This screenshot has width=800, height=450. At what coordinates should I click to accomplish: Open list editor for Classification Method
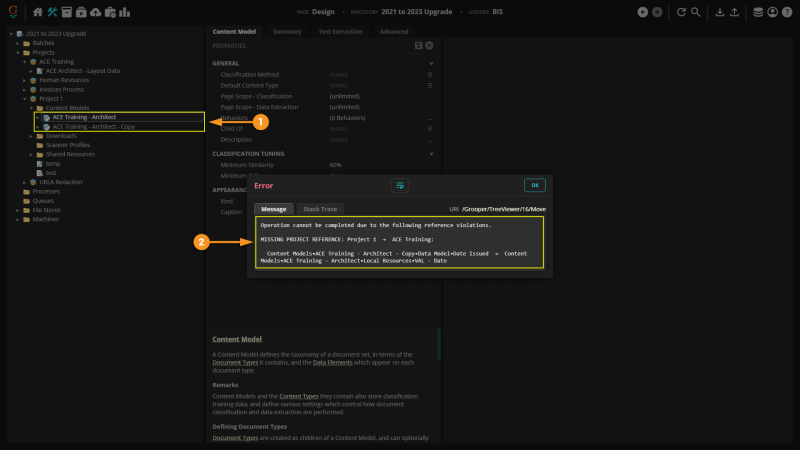coord(430,74)
